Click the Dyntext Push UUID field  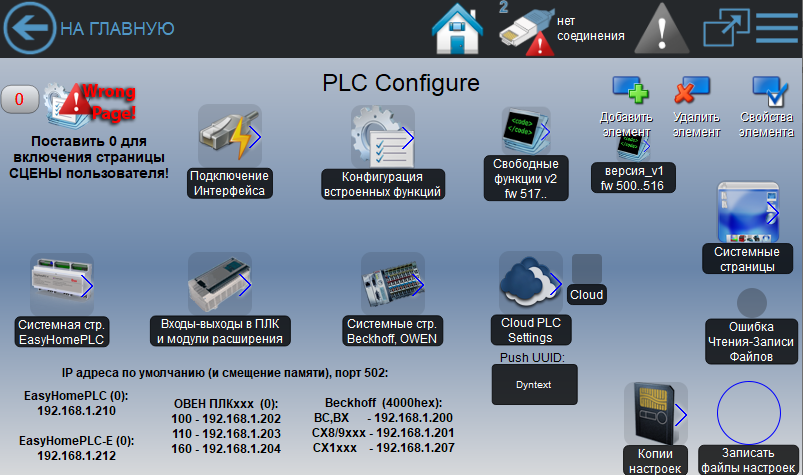[x=535, y=384]
